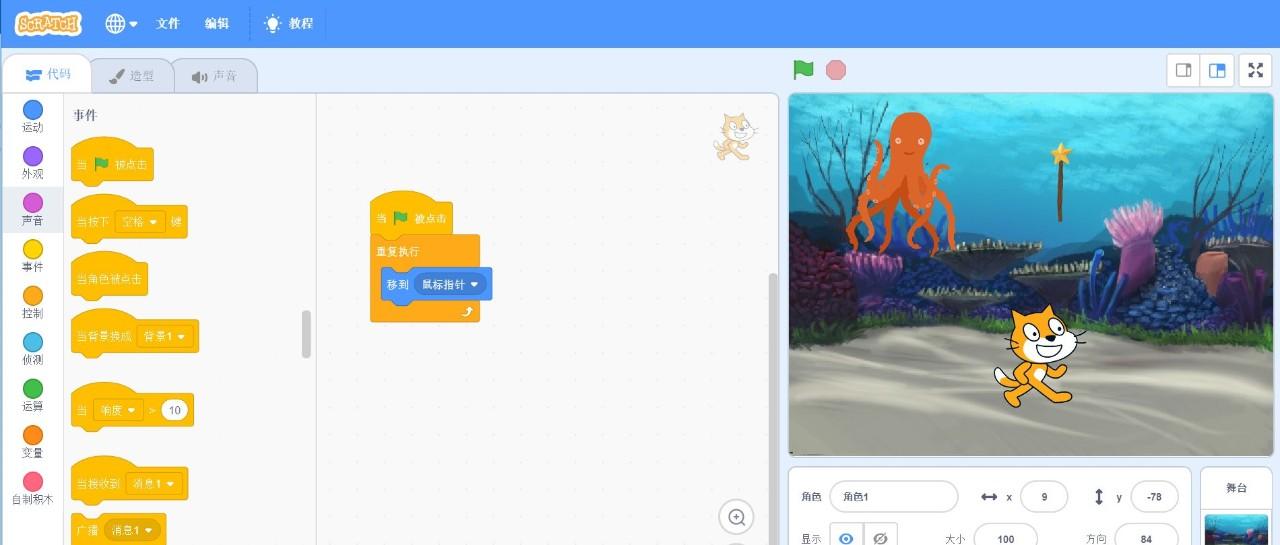Click the 方向 direction field
Image resolution: width=1280 pixels, height=545 pixels.
click(1146, 536)
